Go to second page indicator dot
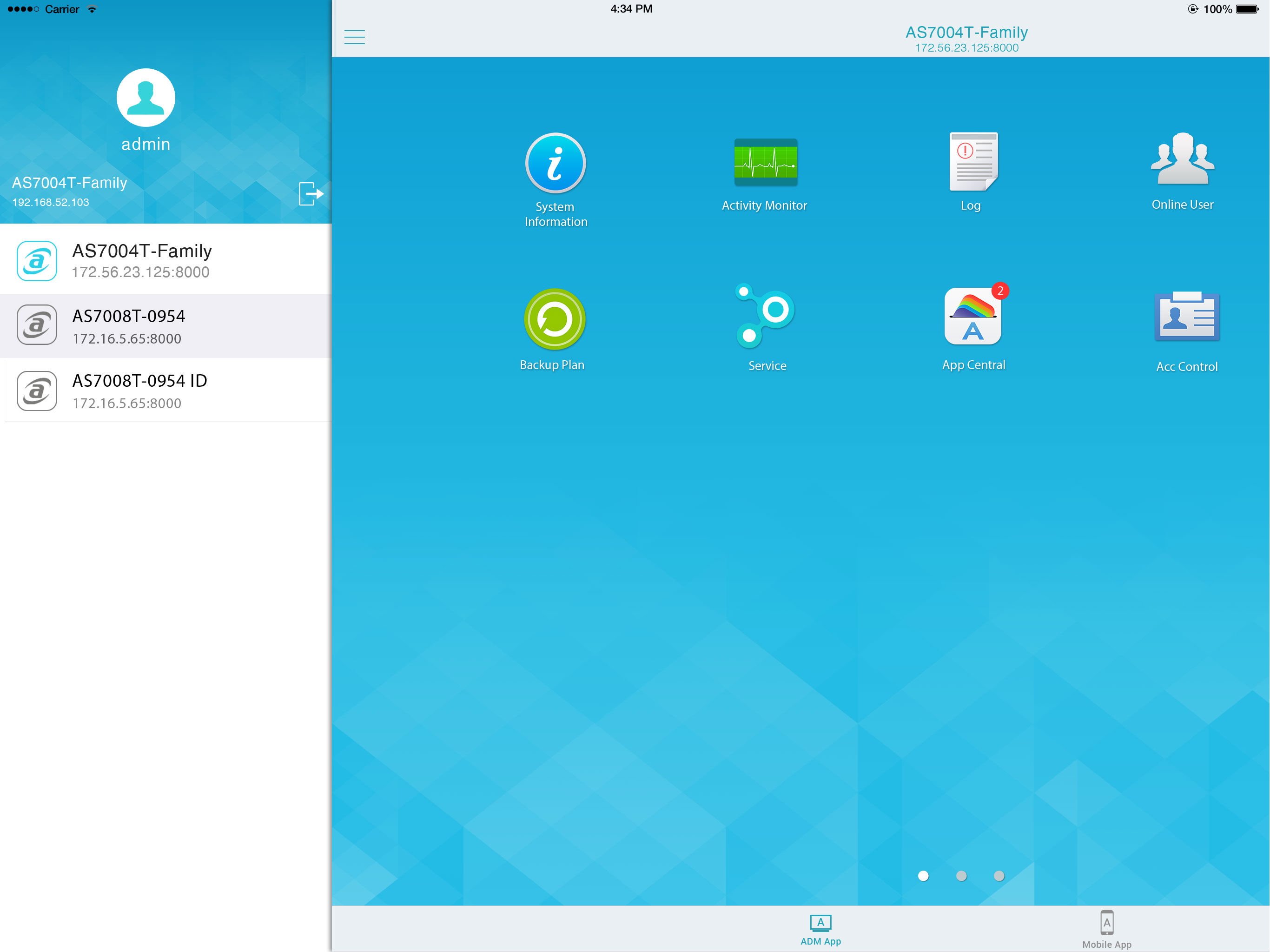 coord(961,876)
